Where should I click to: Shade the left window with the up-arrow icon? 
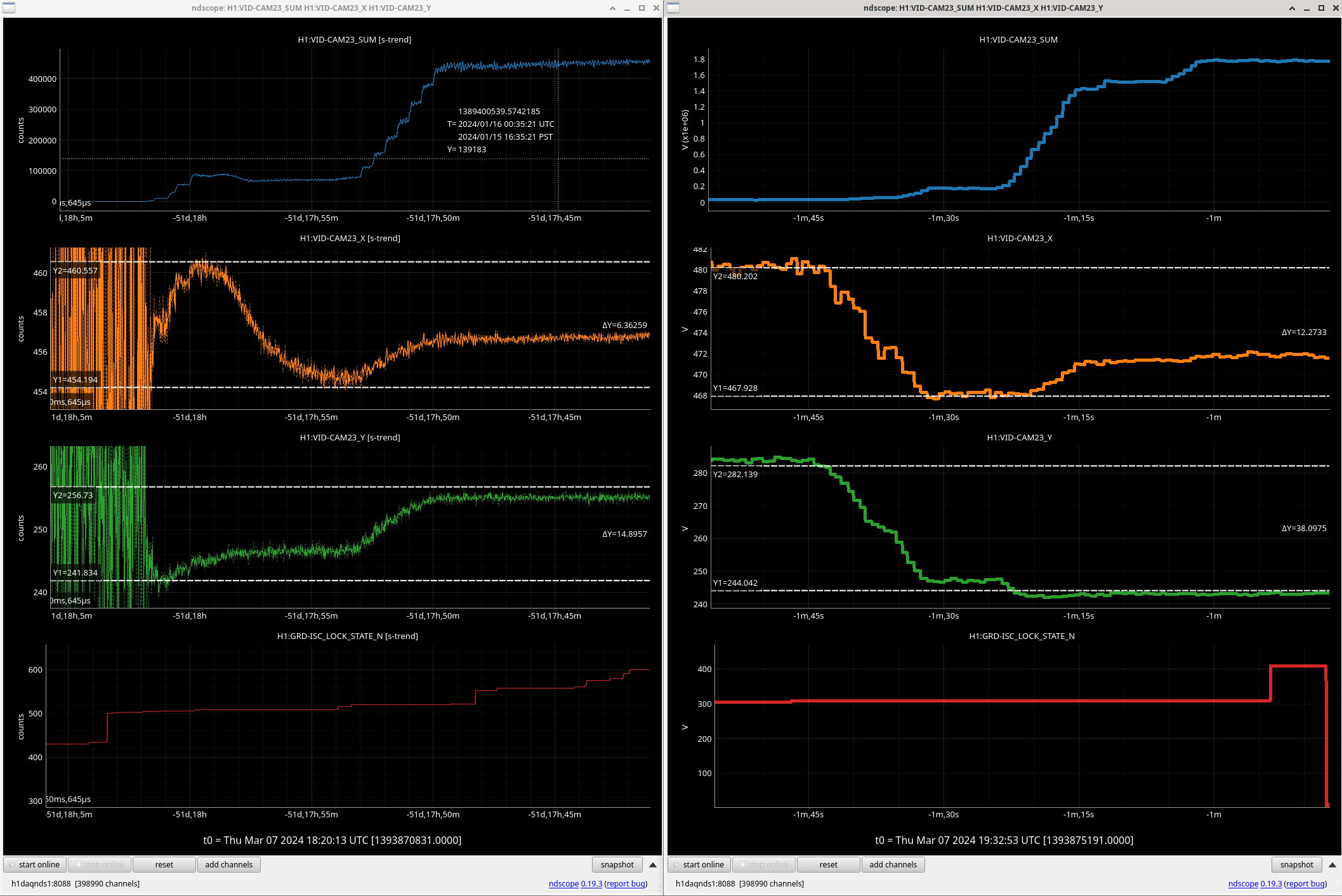pyautogui.click(x=612, y=8)
